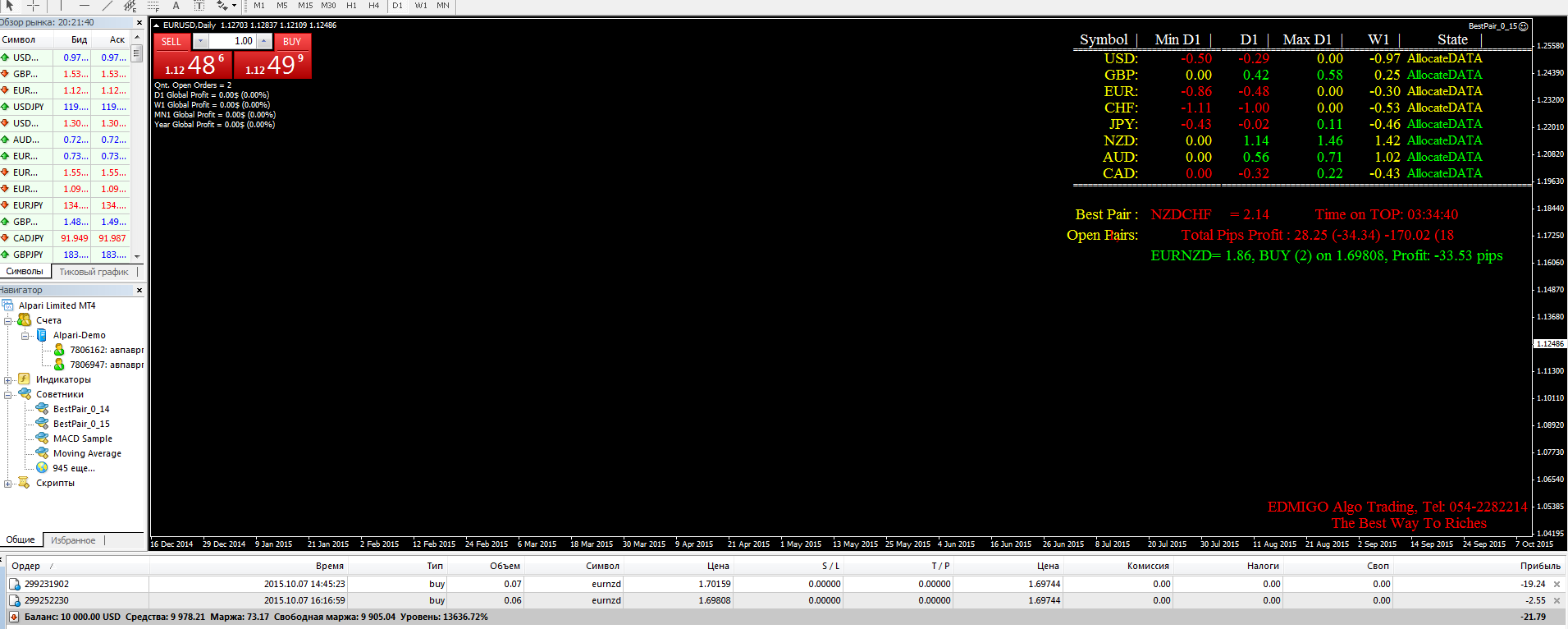Switch to Избранное tab in Navigator
Viewport: 1568px width, 629px height.
click(73, 540)
